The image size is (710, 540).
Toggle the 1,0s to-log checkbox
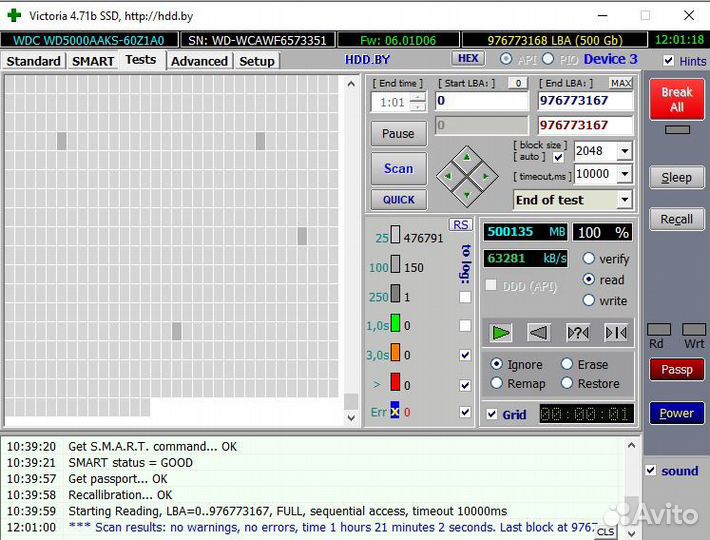(x=465, y=326)
